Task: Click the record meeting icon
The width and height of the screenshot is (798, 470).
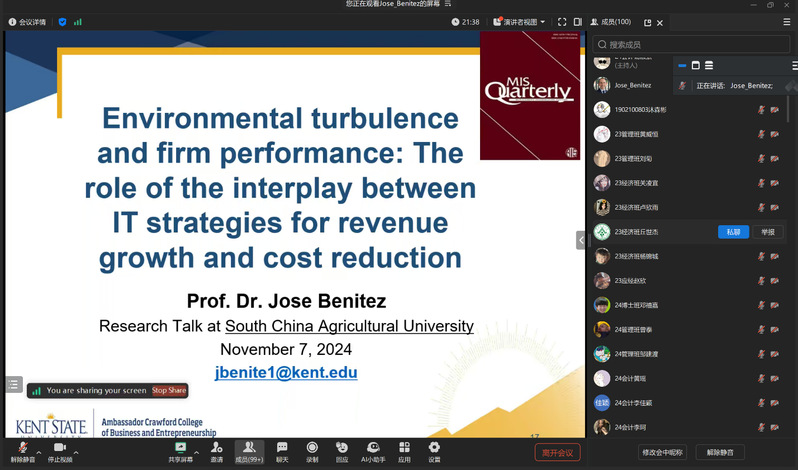Action: coord(312,448)
